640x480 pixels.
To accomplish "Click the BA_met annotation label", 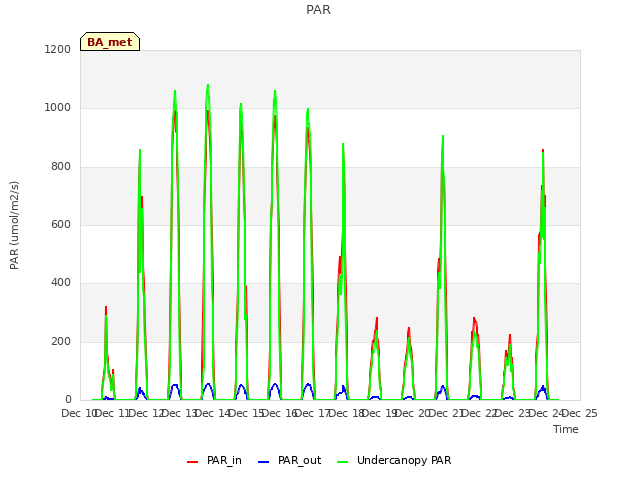I will coord(110,42).
